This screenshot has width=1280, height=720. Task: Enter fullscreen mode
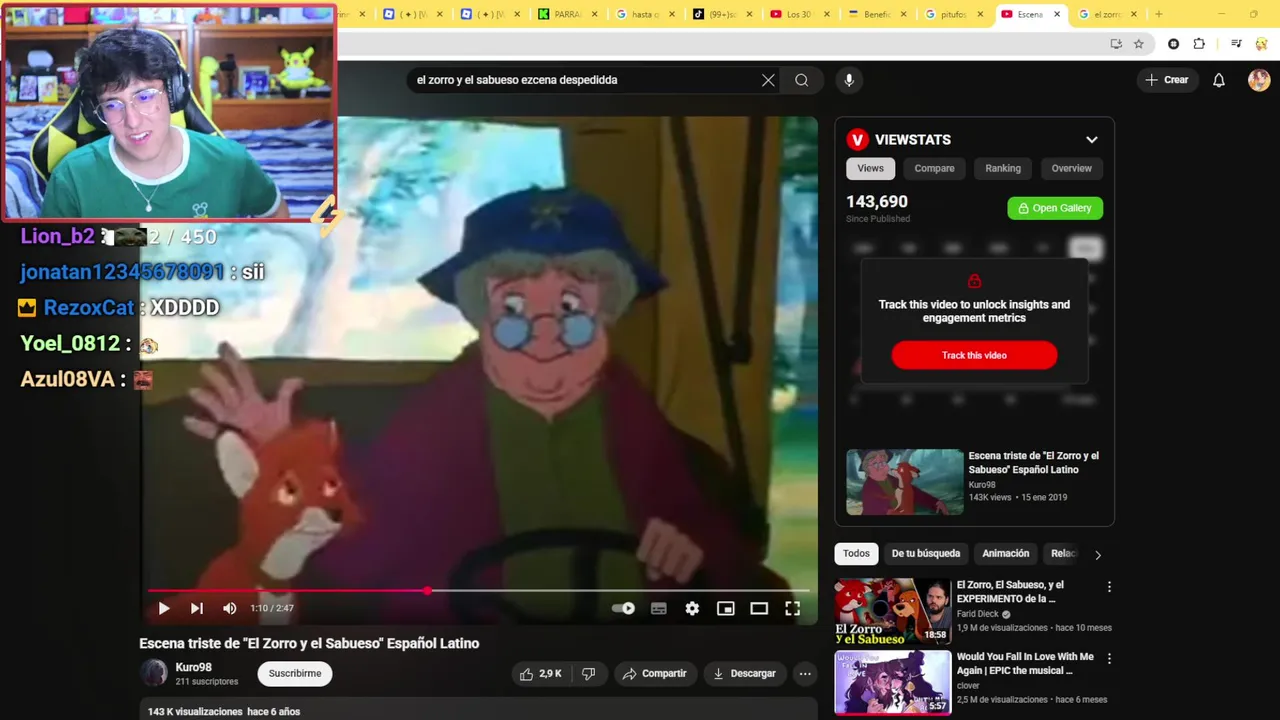coord(792,608)
